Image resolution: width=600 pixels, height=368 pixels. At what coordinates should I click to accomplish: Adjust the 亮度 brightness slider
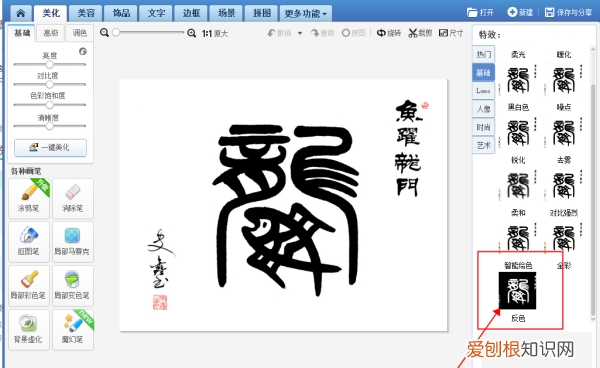[x=50, y=64]
